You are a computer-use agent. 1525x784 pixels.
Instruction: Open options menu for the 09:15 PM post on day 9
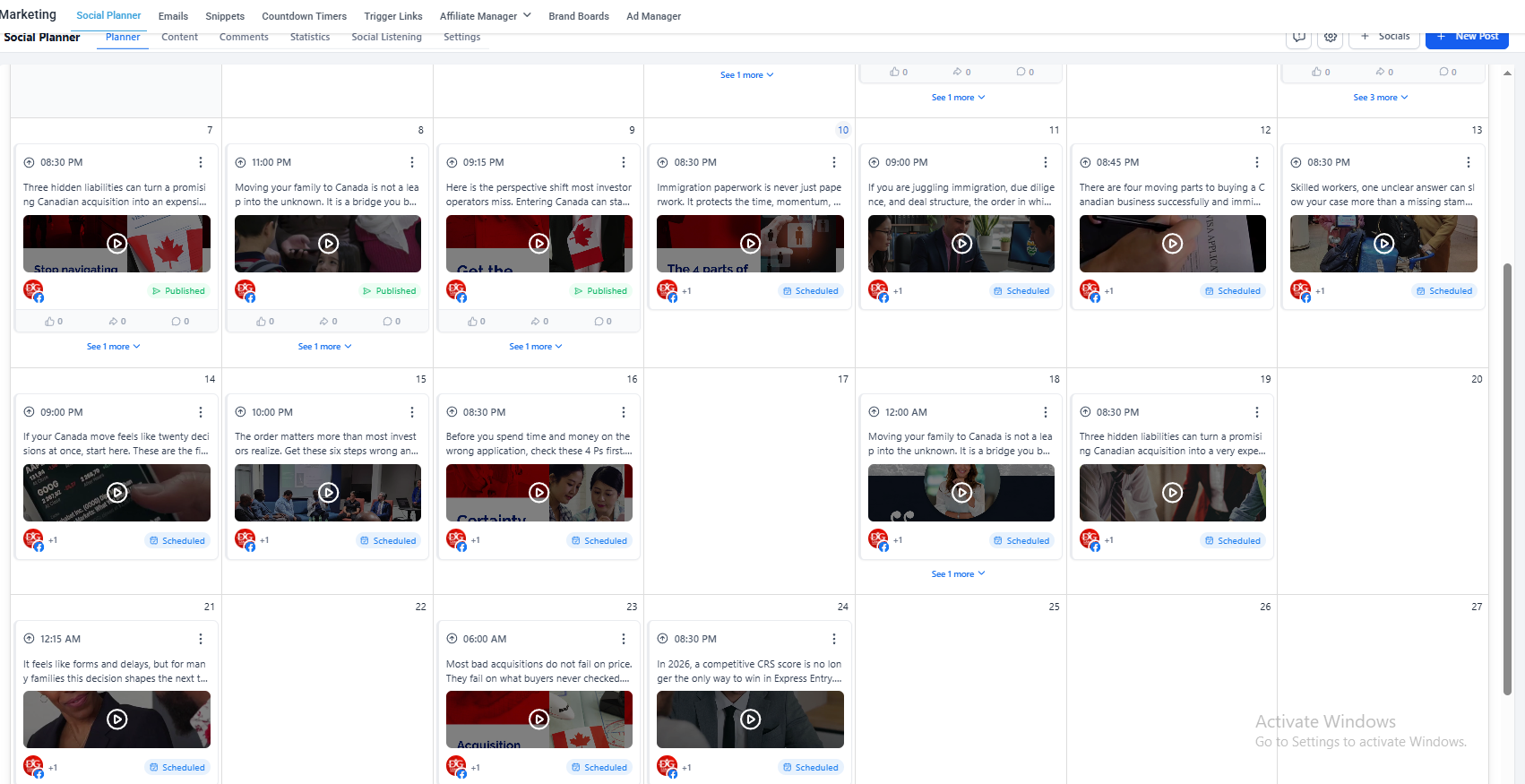coord(624,162)
